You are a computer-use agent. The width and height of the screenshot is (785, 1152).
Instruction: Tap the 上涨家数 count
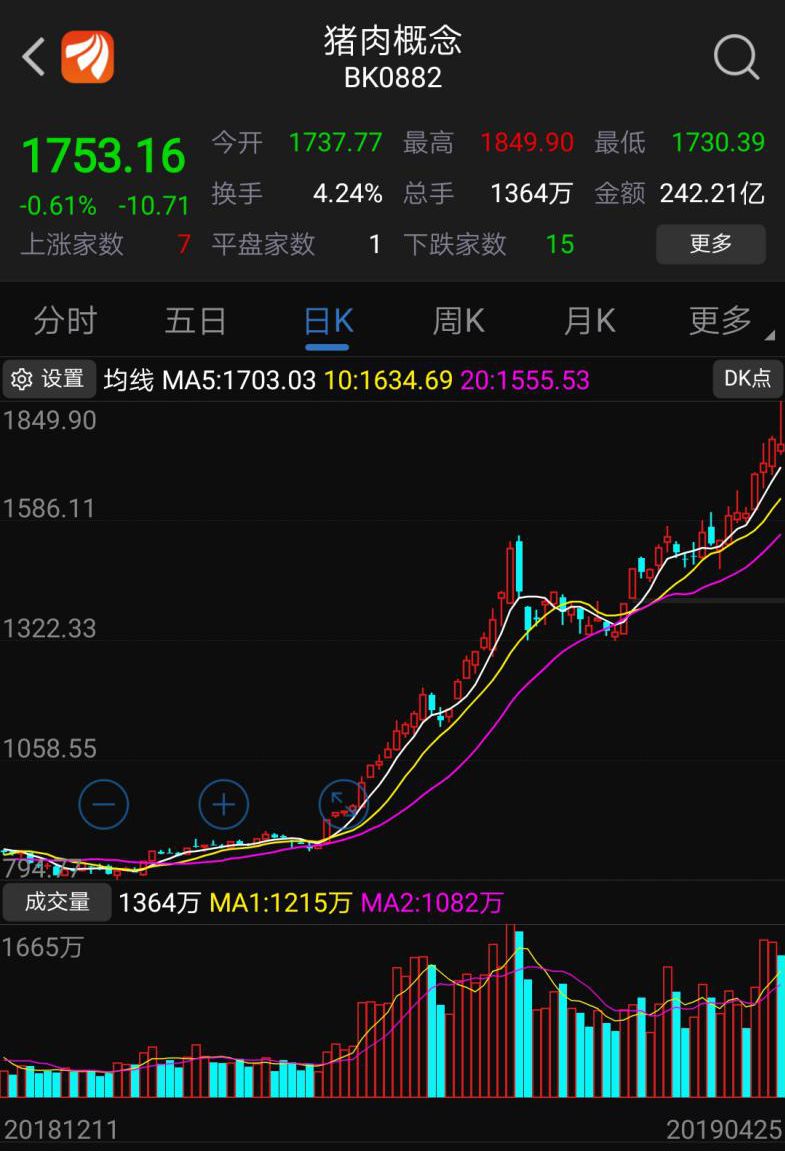183,244
